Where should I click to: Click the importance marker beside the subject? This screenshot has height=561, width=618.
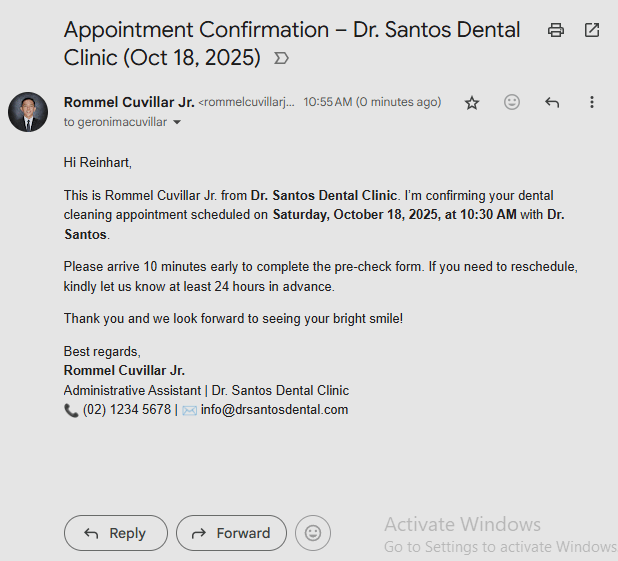281,59
